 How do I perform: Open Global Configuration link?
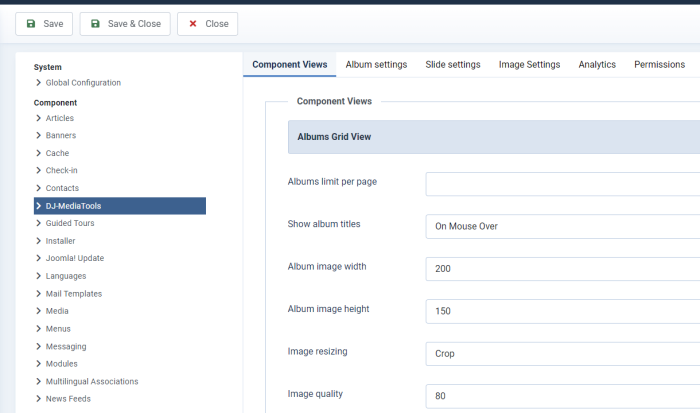83,83
